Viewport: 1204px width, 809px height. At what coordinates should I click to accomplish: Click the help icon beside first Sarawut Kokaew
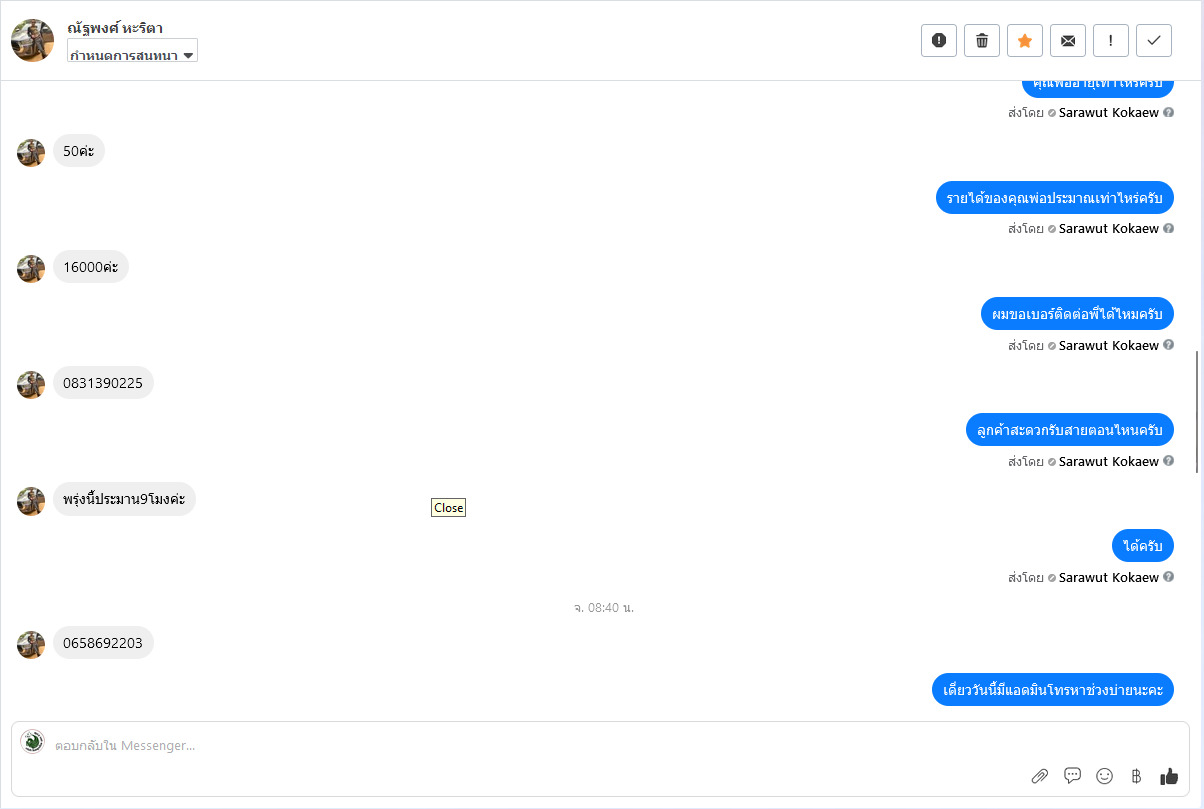tap(1168, 113)
